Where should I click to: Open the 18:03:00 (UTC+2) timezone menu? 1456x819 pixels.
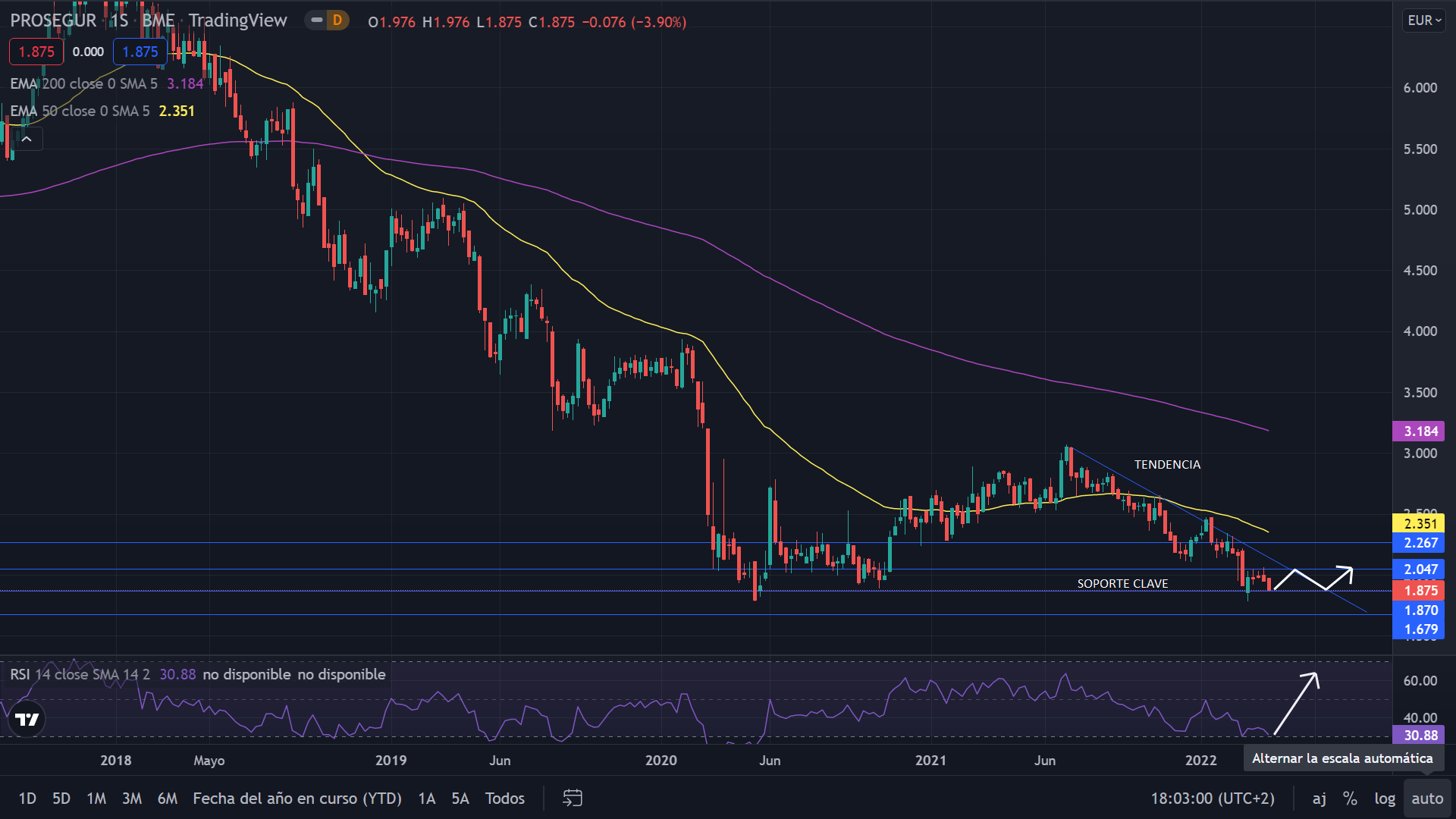tap(1212, 798)
